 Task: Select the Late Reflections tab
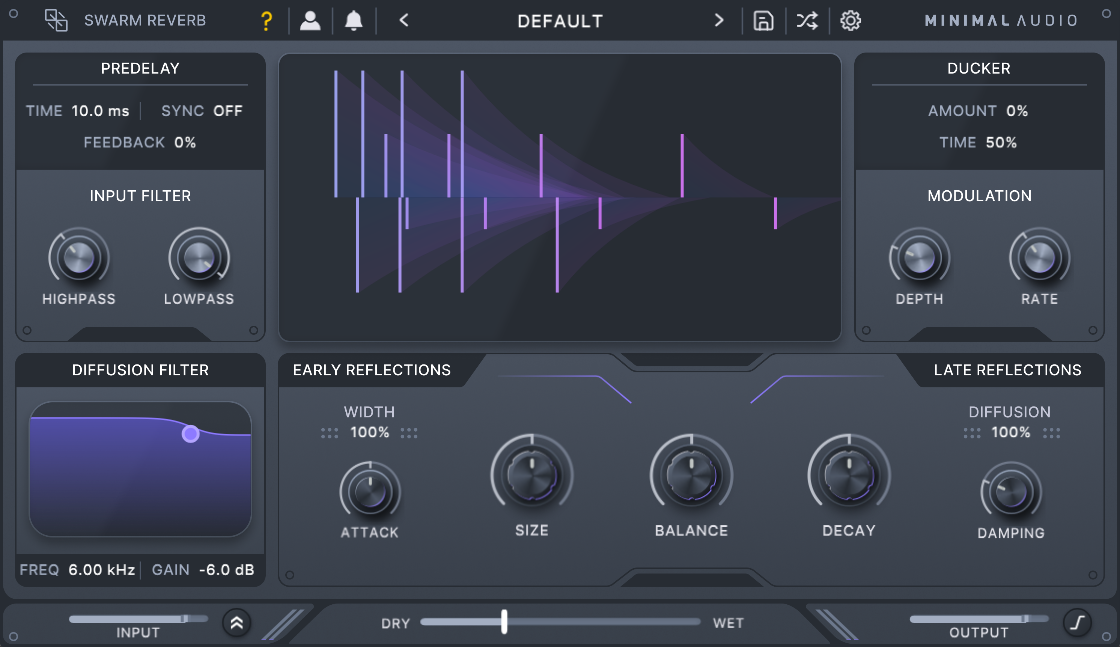coord(1007,370)
